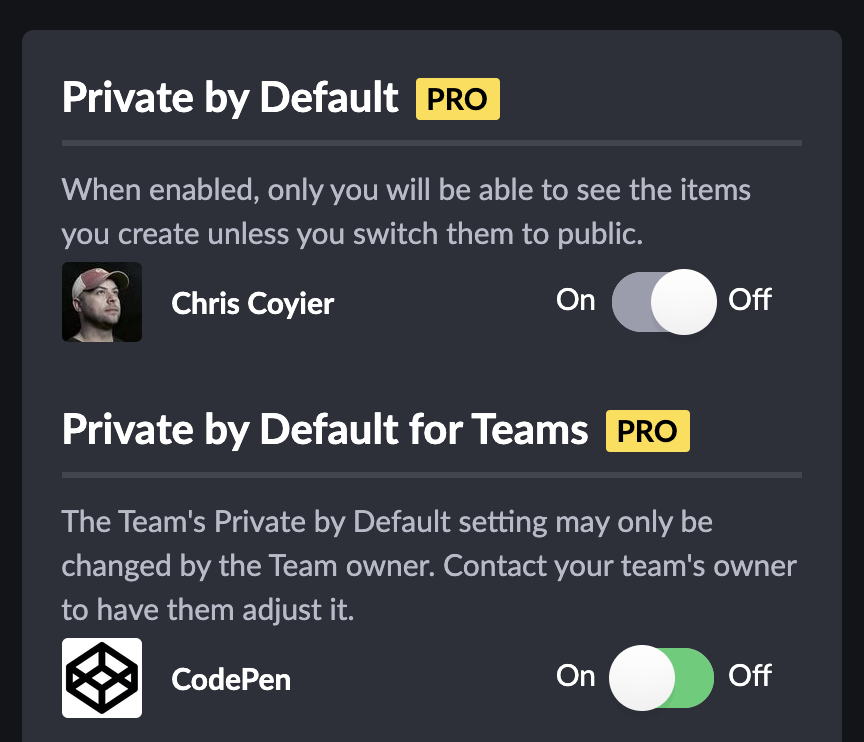Click the On label beside Chris Coyier

(x=575, y=300)
